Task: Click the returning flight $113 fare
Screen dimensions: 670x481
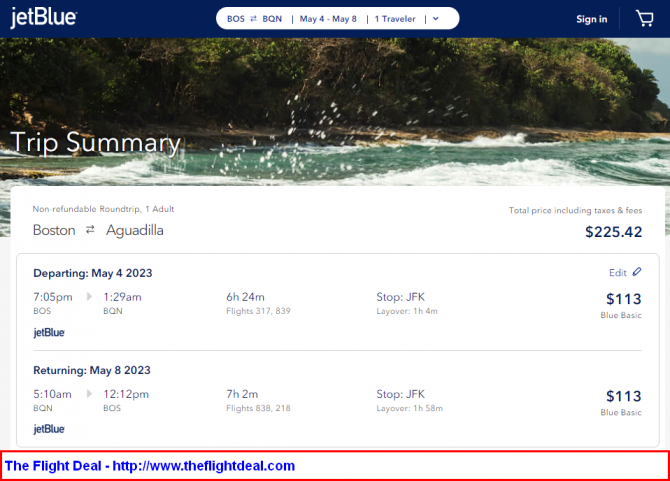Action: pos(623,396)
